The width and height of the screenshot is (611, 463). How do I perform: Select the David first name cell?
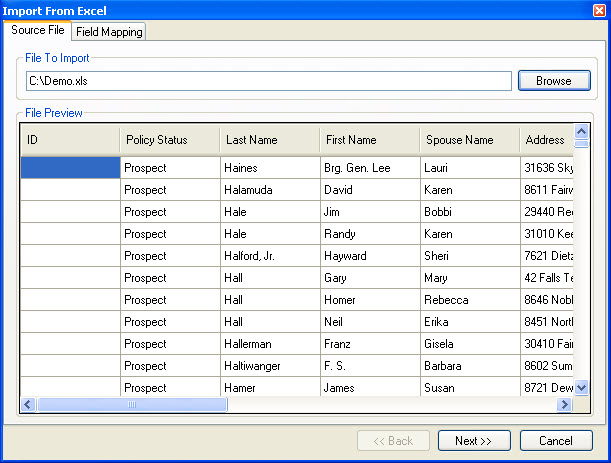[x=371, y=190]
